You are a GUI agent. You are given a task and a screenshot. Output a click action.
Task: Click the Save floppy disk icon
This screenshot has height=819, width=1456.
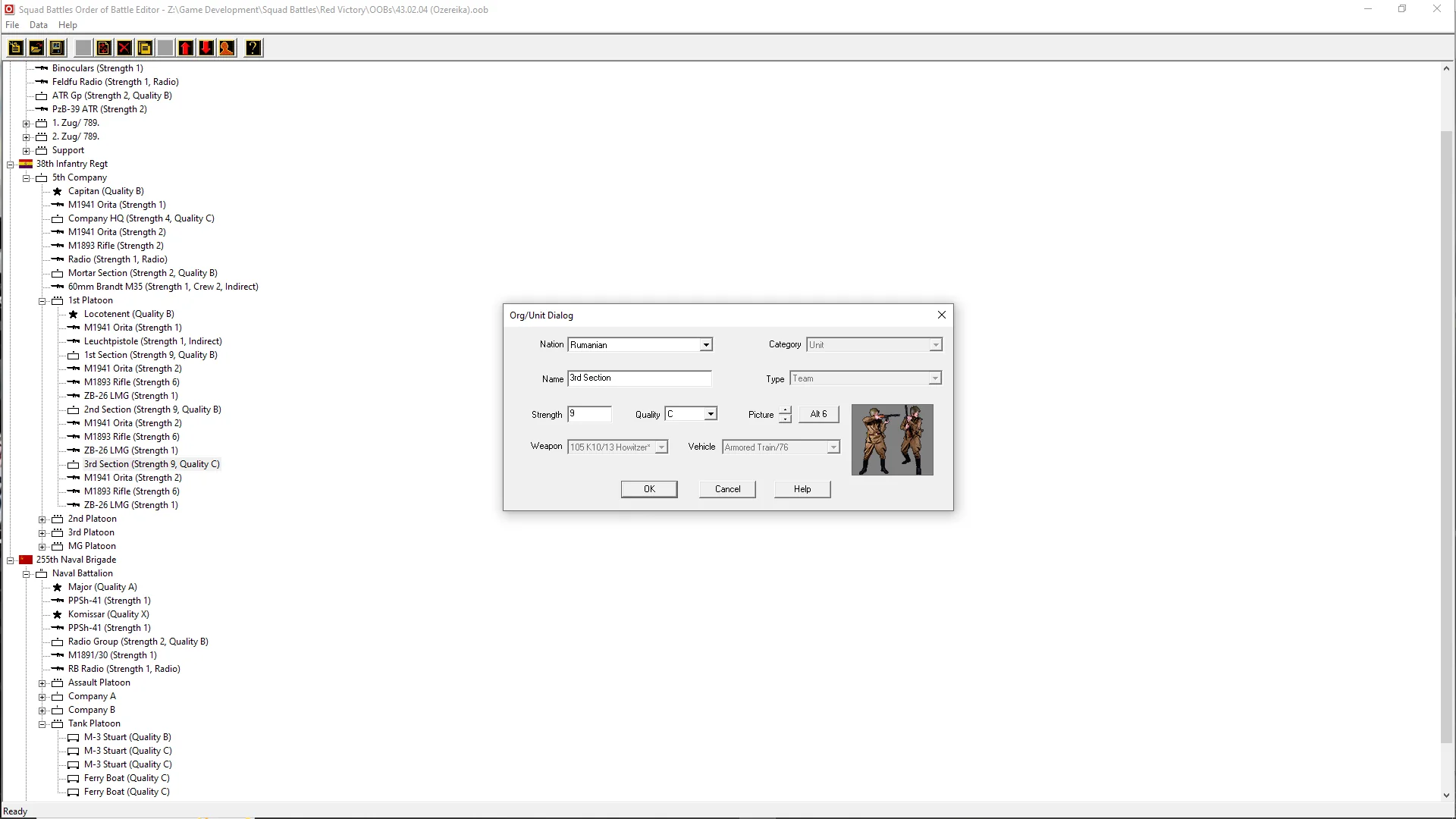[x=56, y=49]
